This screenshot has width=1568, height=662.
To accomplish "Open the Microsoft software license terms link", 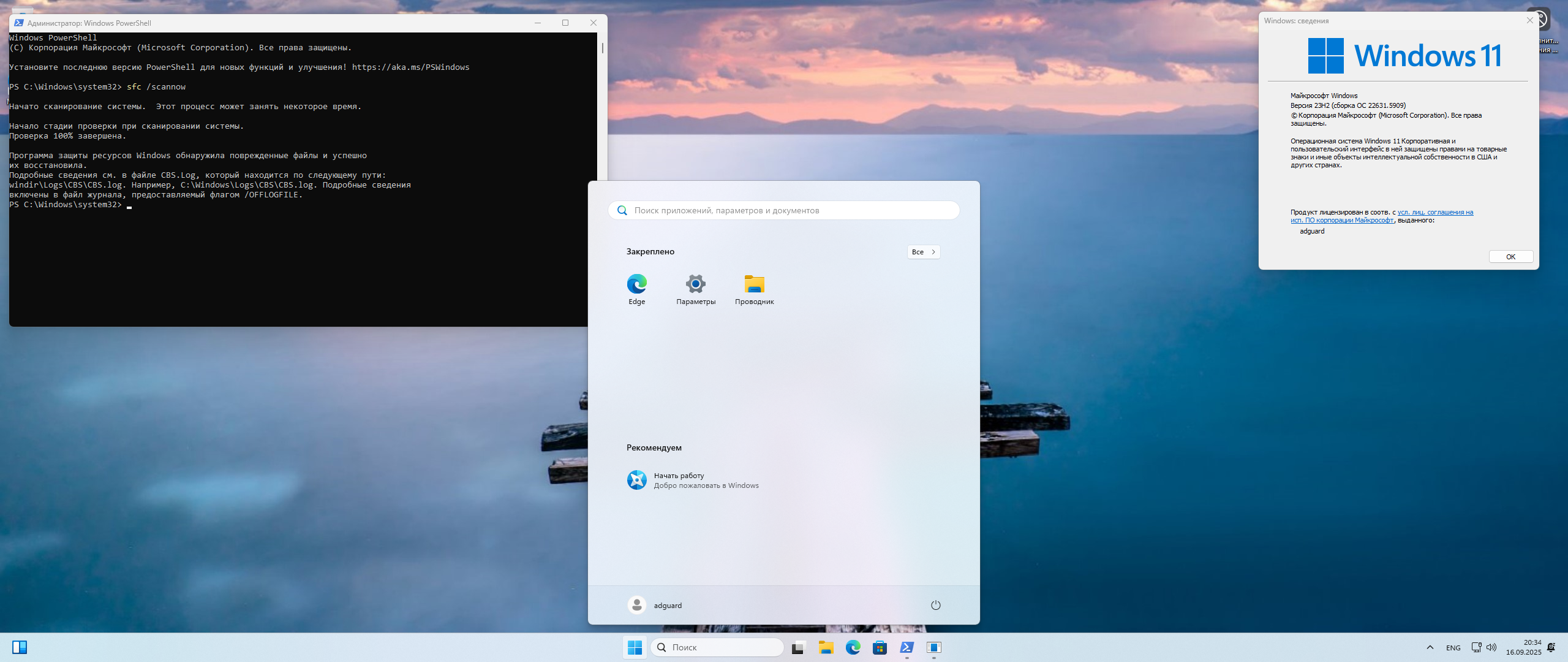I will pyautogui.click(x=1381, y=216).
